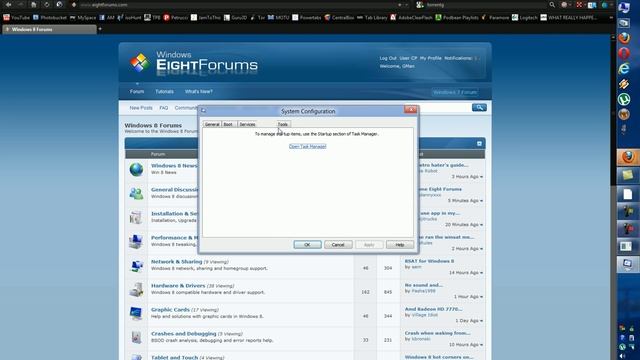Select the System Configuration taskbar button
This screenshot has height=360, width=640.
(x=628, y=264)
